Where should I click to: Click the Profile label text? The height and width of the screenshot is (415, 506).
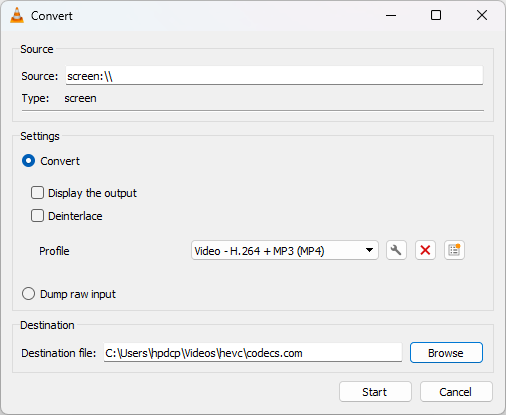click(54, 251)
